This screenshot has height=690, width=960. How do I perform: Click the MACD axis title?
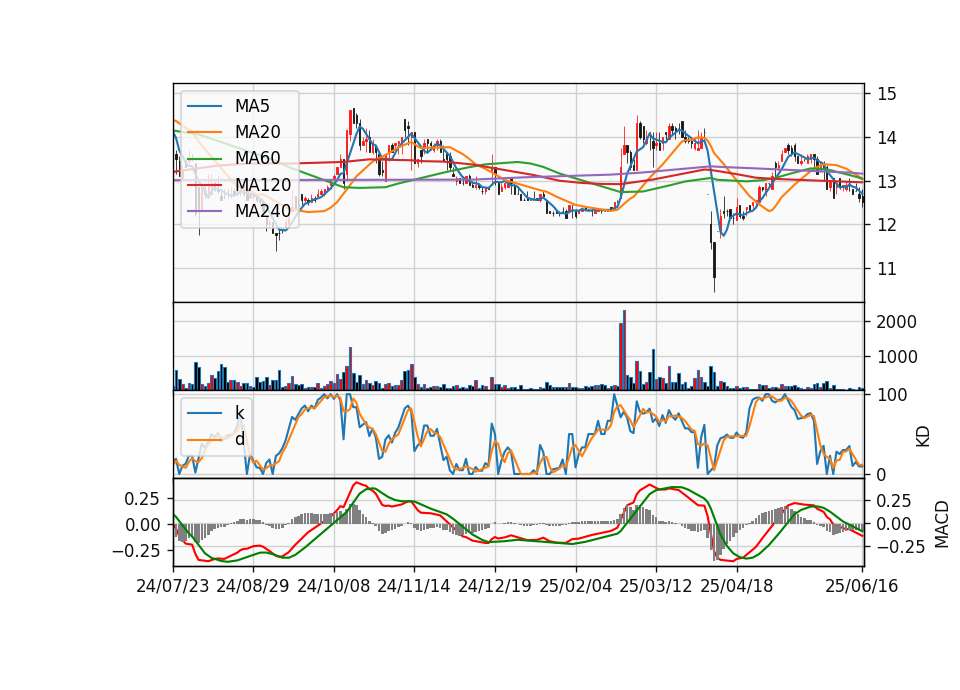[942, 525]
